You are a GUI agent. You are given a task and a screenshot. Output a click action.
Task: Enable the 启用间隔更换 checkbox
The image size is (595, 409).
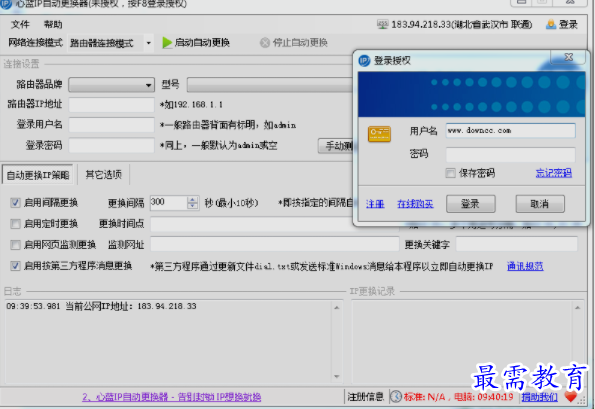pos(15,203)
